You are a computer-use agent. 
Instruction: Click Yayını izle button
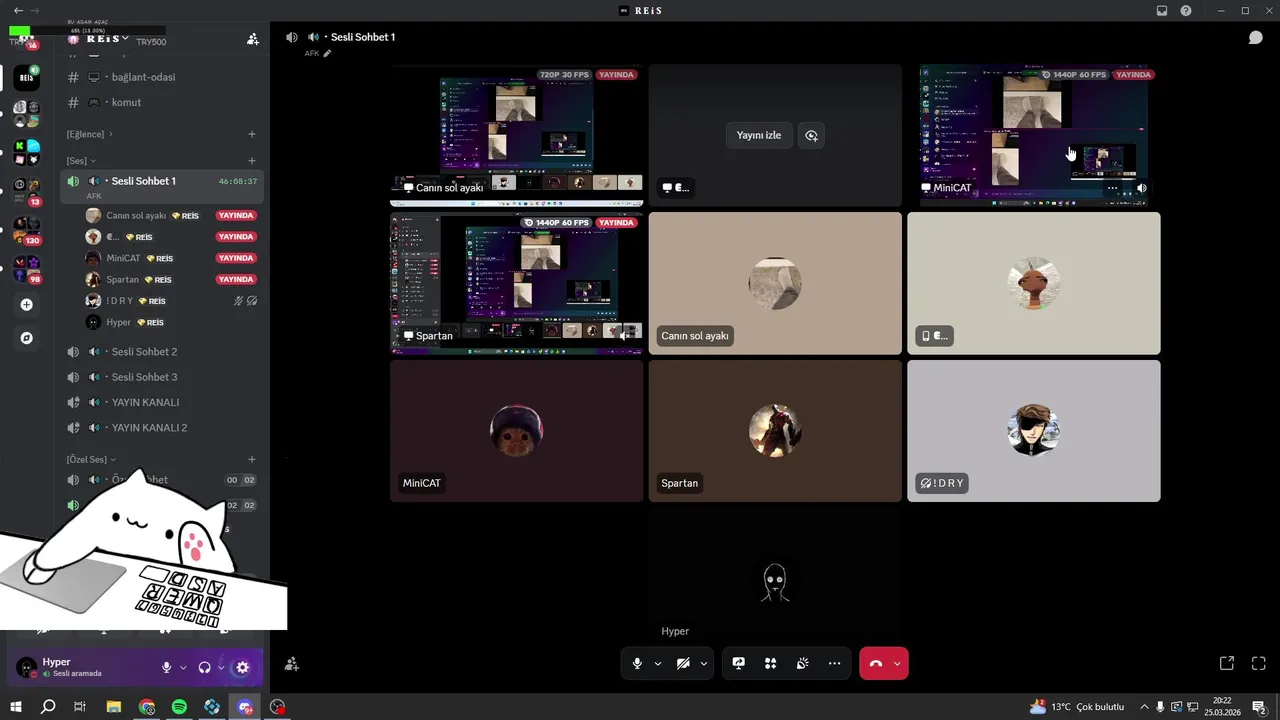[759, 135]
